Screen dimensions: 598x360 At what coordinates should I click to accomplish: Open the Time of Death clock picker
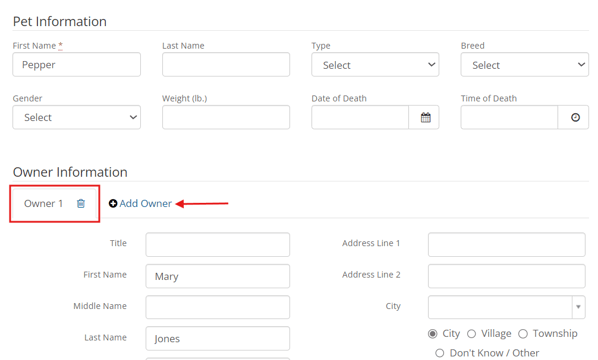point(575,117)
